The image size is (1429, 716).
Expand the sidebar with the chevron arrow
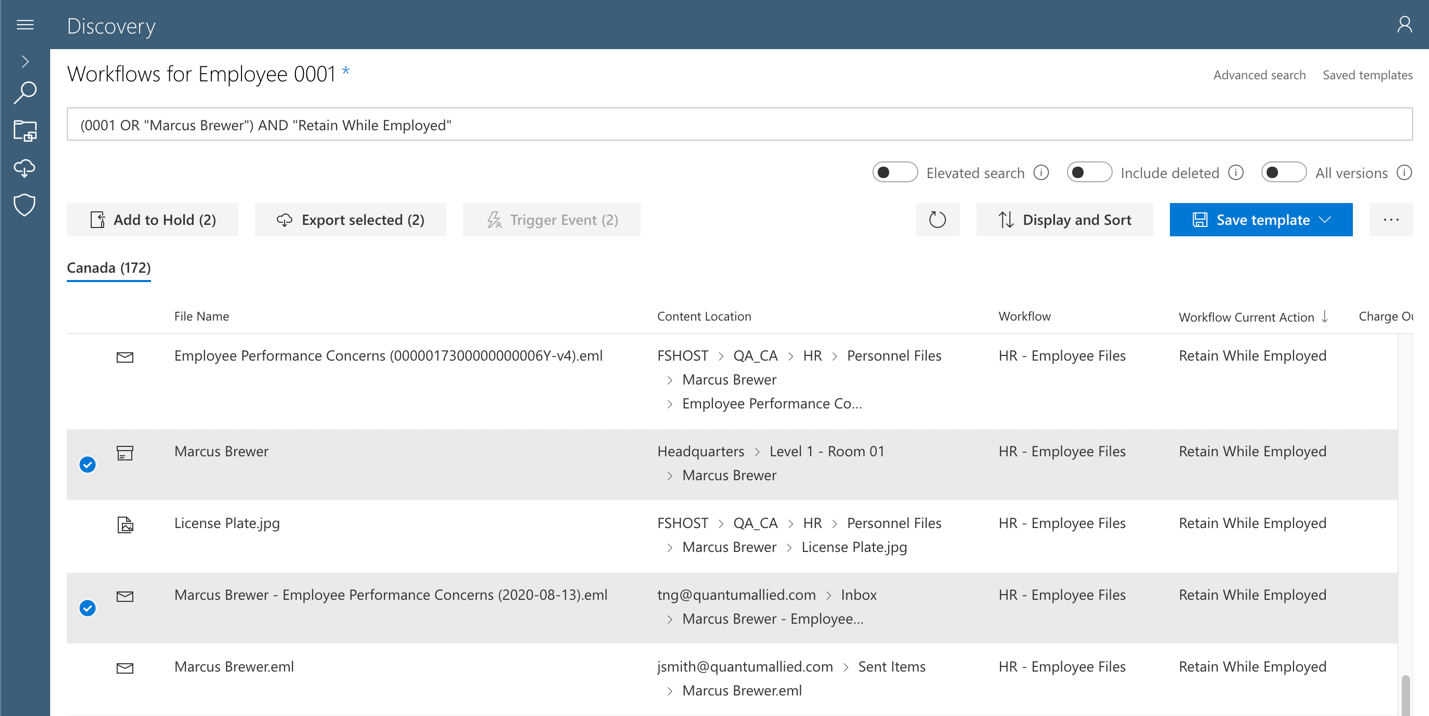[24, 60]
